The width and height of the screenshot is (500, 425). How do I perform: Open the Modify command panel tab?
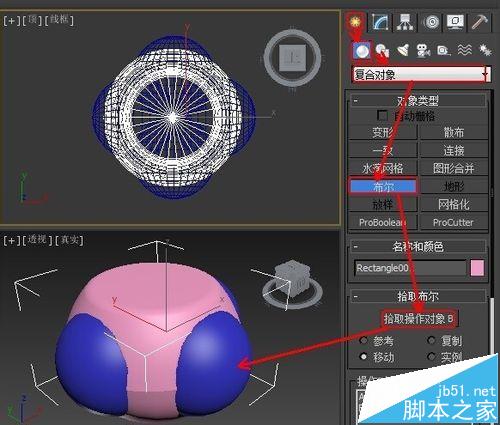(380, 22)
